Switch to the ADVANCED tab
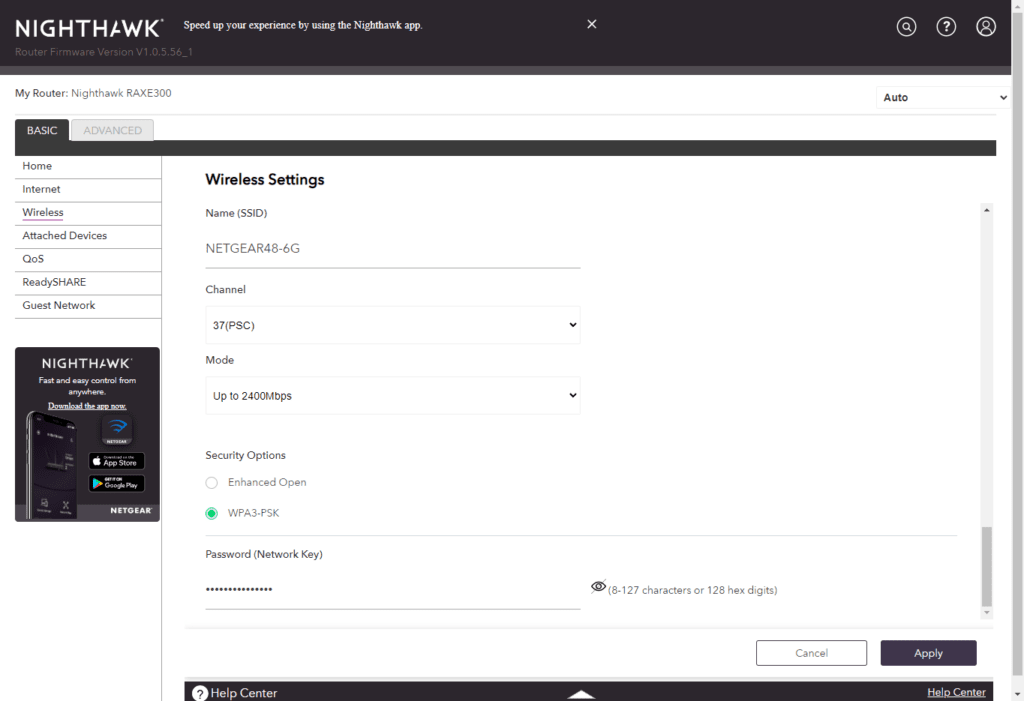The height and width of the screenshot is (701, 1024). click(x=112, y=130)
